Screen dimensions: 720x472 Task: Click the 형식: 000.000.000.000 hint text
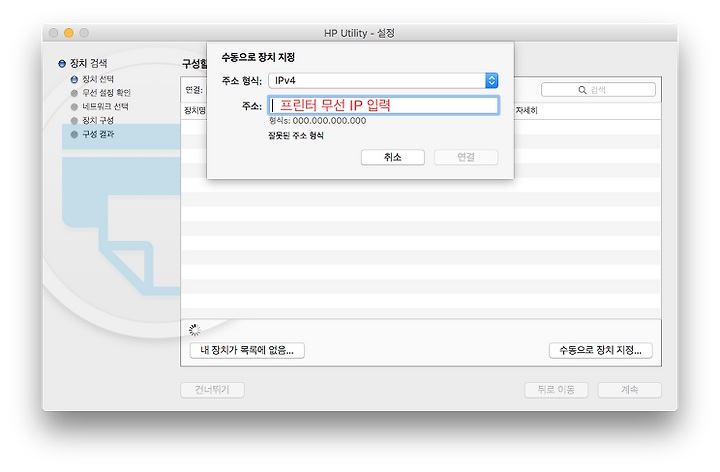pos(317,121)
